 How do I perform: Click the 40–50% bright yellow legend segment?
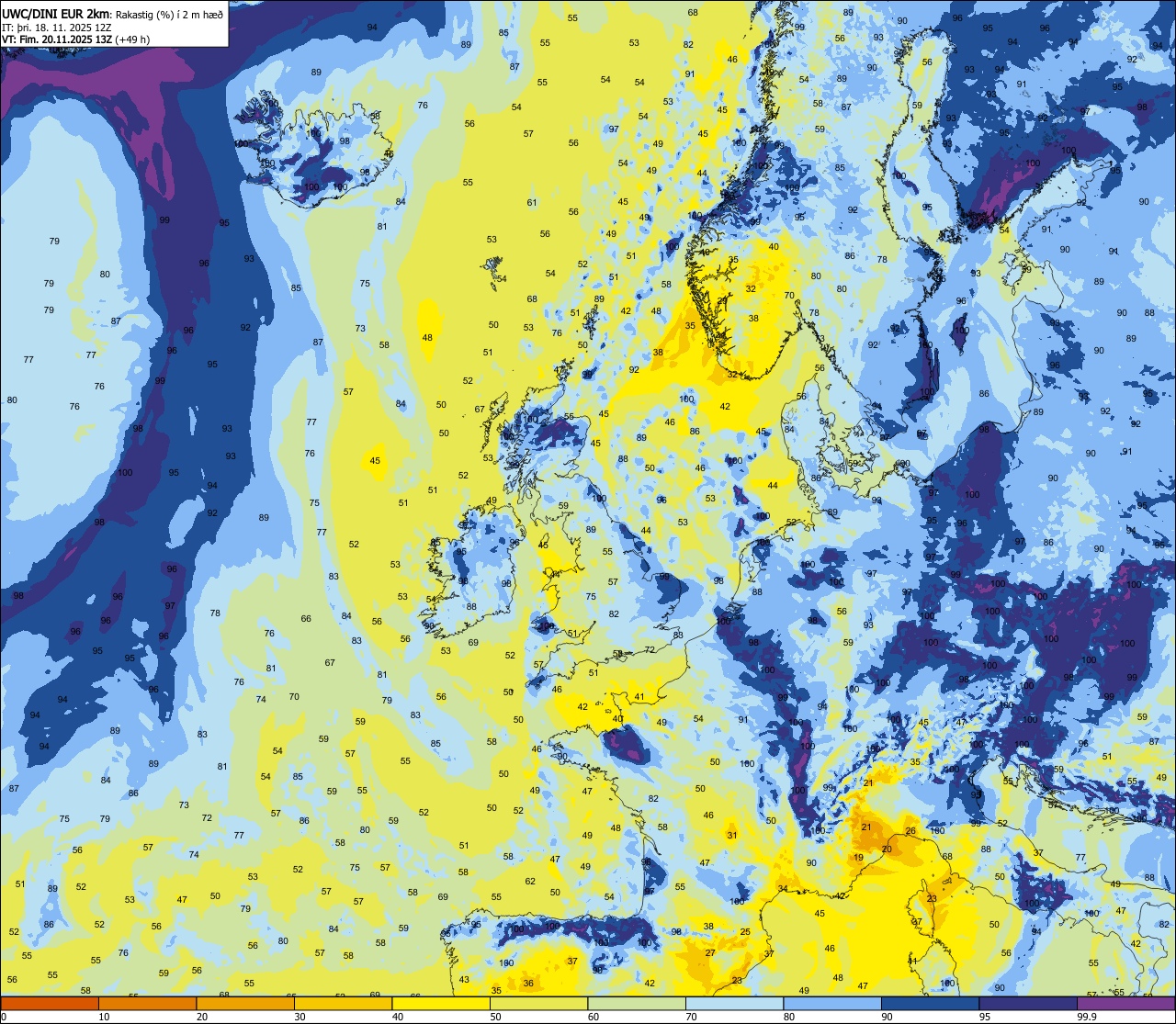click(x=441, y=1004)
